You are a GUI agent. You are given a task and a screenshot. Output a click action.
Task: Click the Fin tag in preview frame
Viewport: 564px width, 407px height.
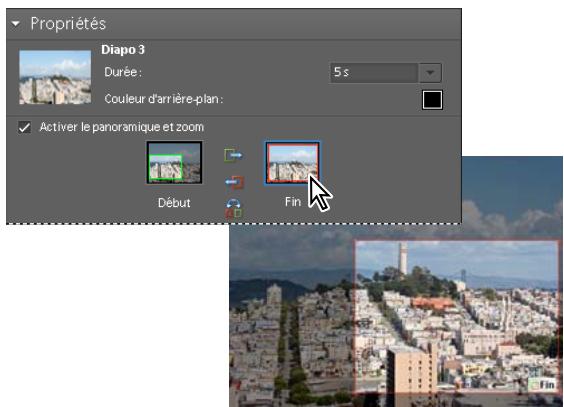tap(543, 385)
